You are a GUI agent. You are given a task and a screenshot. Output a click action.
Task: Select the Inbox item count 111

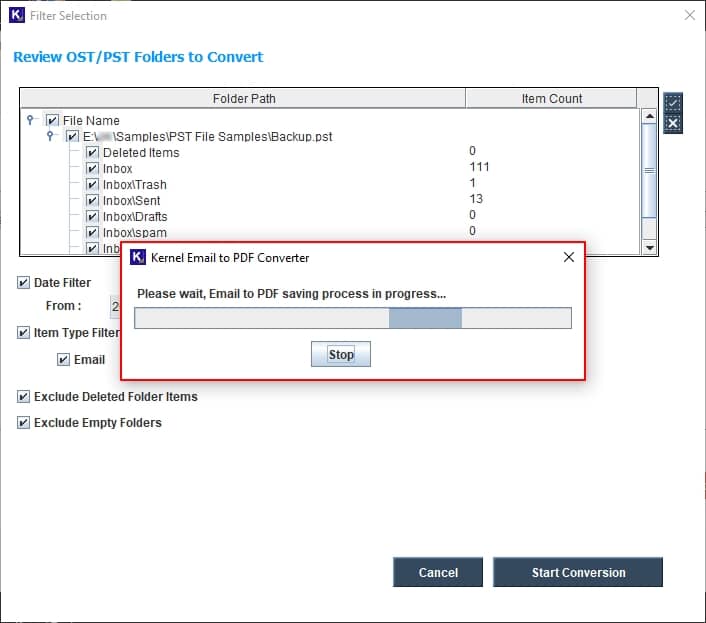click(x=479, y=167)
